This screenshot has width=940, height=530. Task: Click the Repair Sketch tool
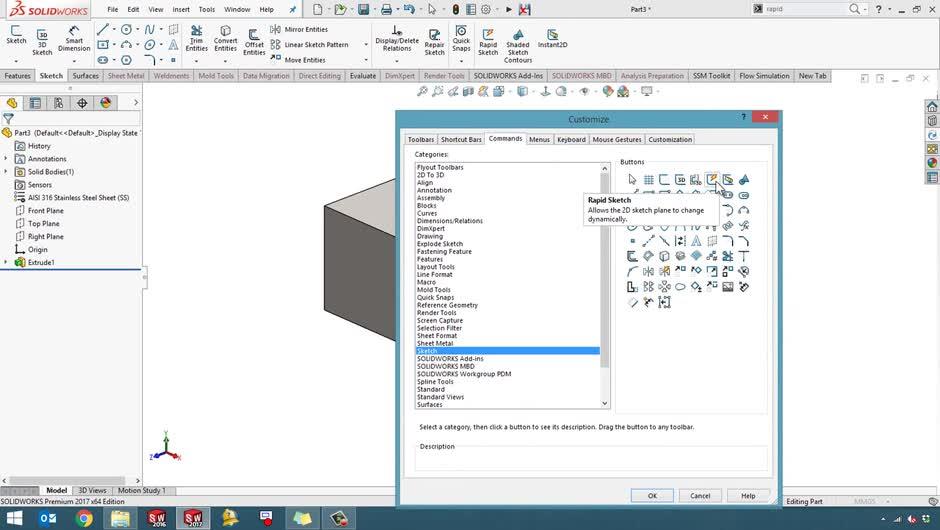[x=435, y=40]
